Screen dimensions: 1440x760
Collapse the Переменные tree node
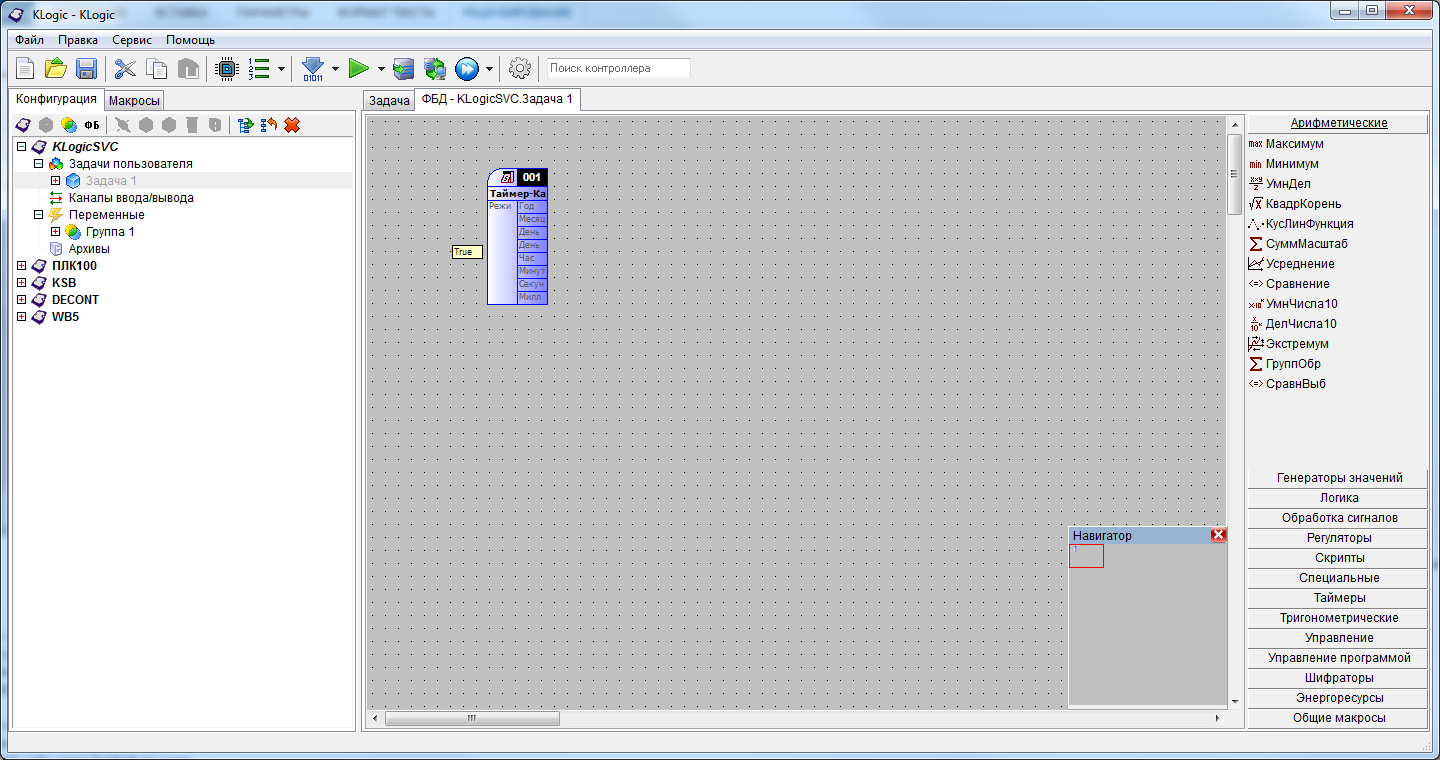[39, 215]
